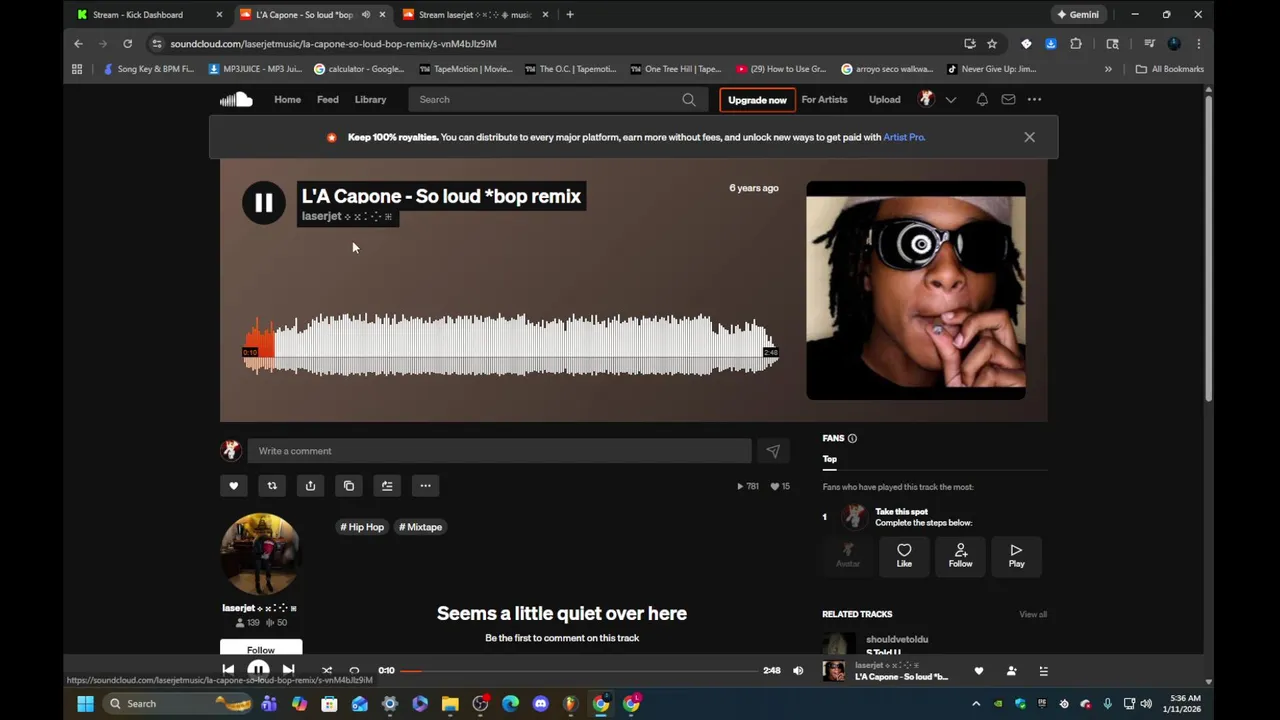View all related tracks
This screenshot has height=720, width=1280.
point(1033,614)
